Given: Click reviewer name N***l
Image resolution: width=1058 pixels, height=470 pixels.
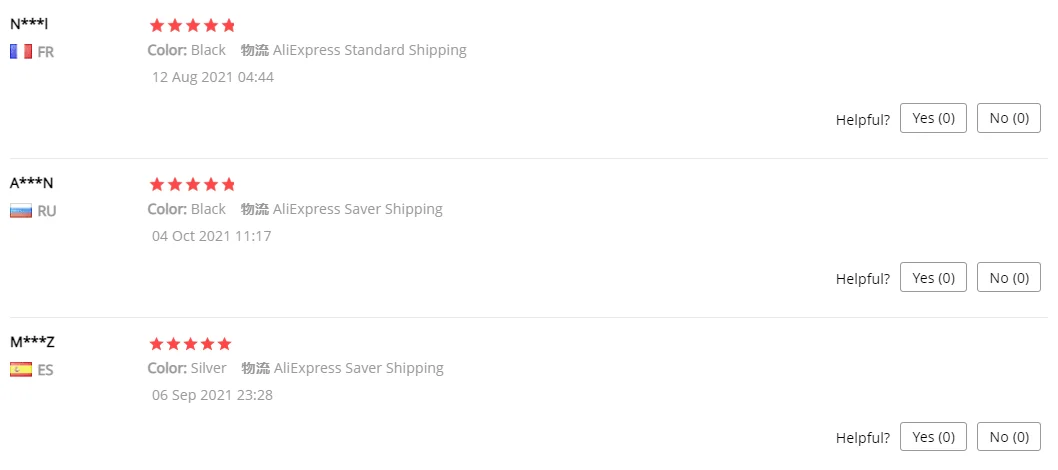Looking at the screenshot, I should coord(29,23).
